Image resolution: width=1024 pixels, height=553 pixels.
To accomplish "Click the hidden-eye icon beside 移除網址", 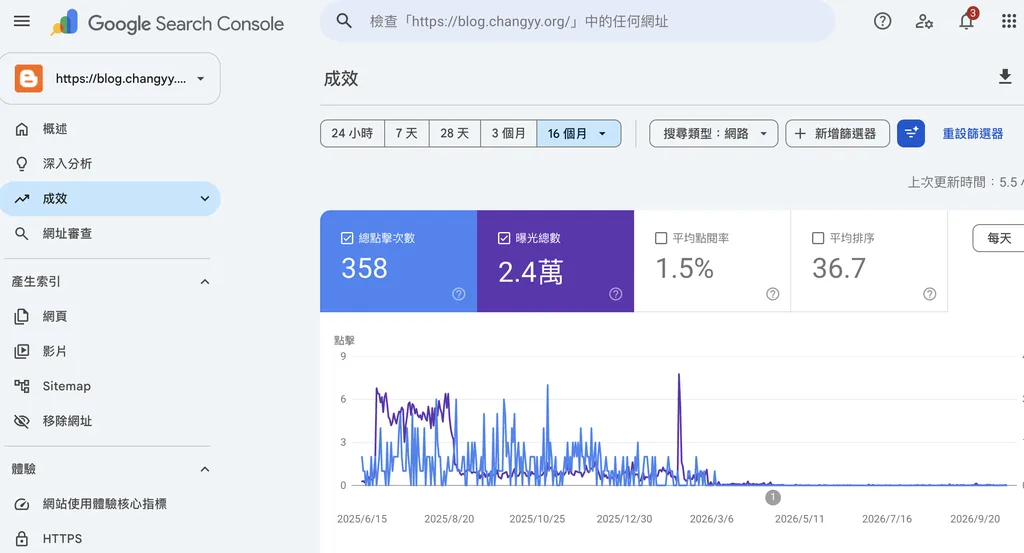I will pos(22,421).
